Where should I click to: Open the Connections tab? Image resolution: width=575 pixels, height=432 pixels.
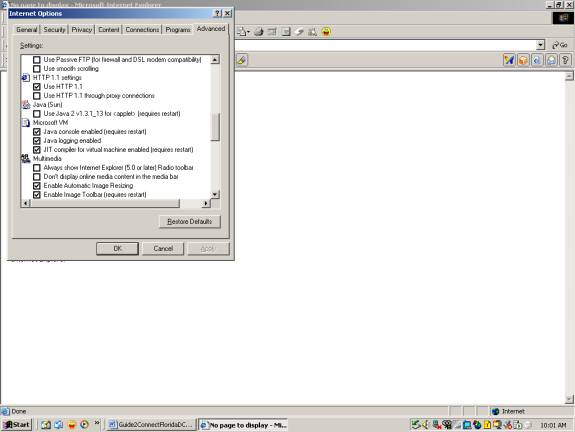point(142,30)
